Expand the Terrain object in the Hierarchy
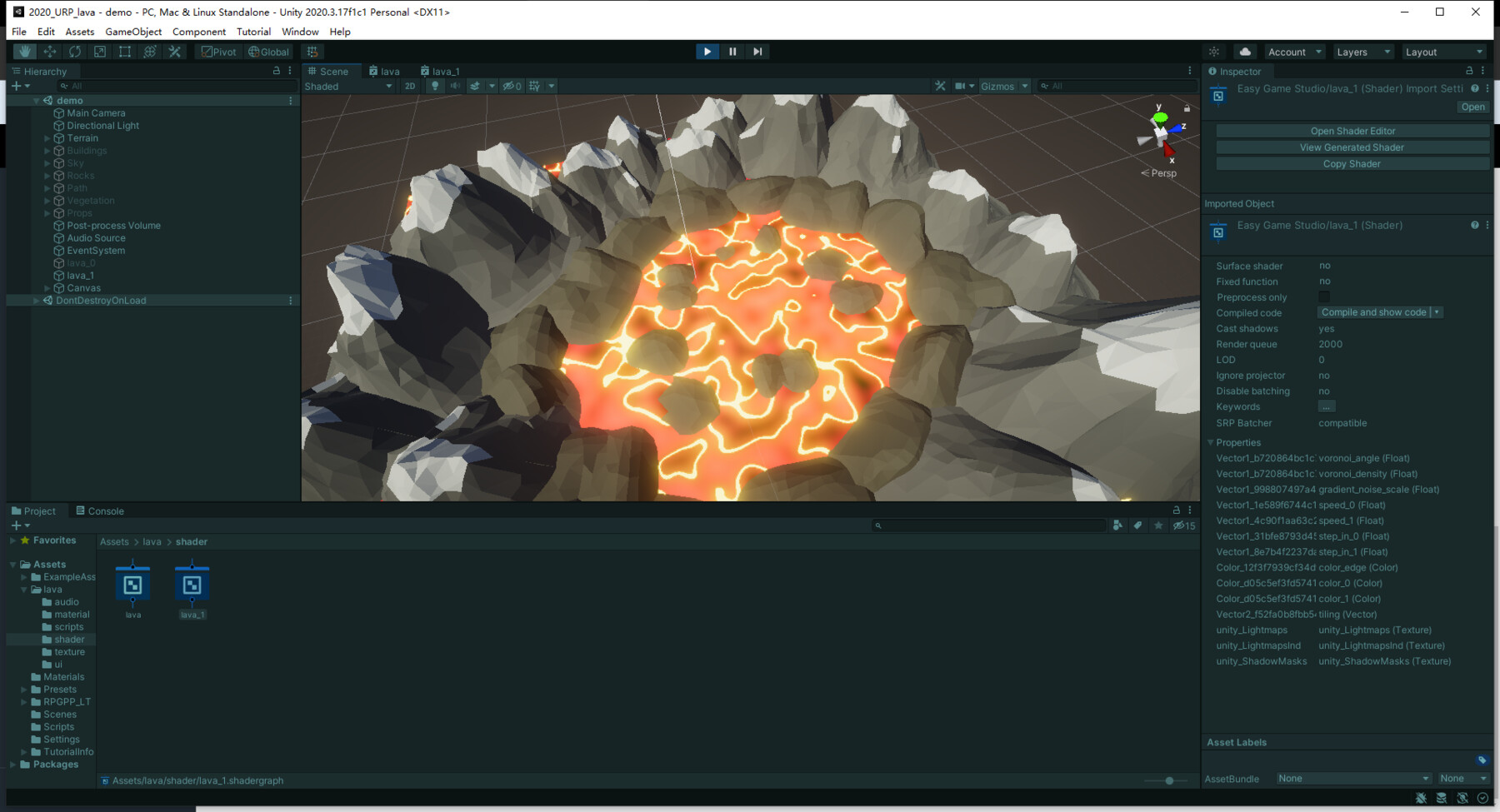Image resolution: width=1500 pixels, height=812 pixels. [47, 137]
